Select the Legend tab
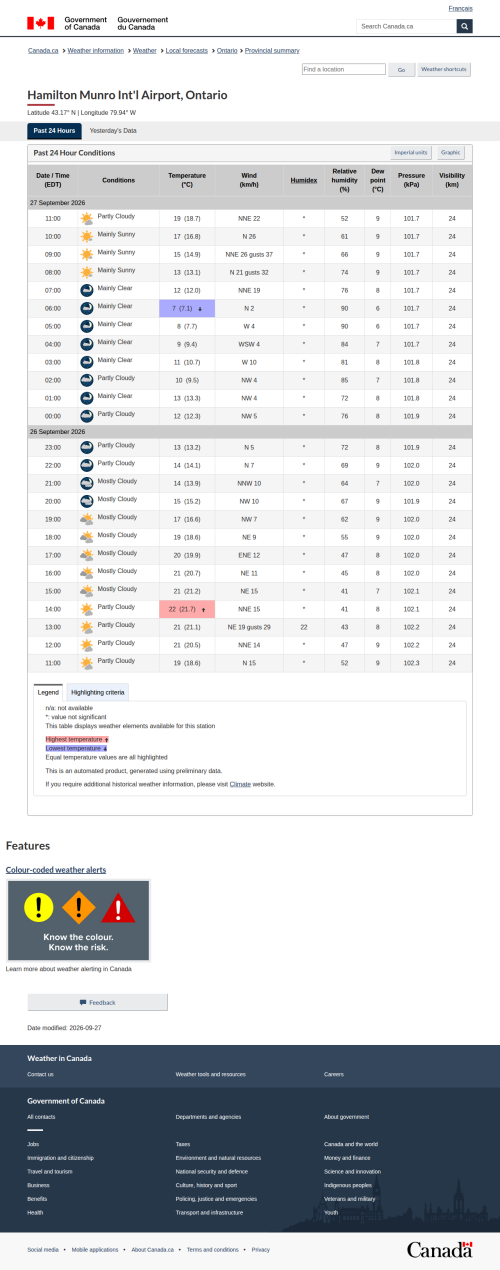Viewport: 500px width, 1270px height. 48,692
